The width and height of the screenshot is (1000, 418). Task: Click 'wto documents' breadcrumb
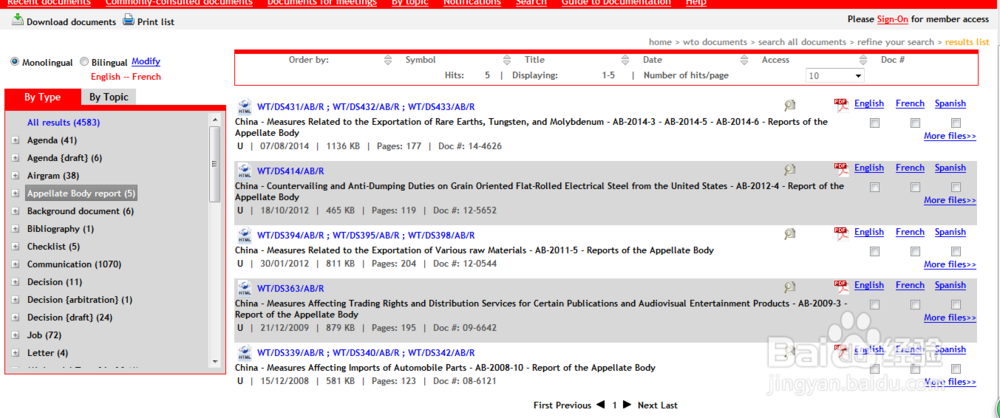[715, 42]
